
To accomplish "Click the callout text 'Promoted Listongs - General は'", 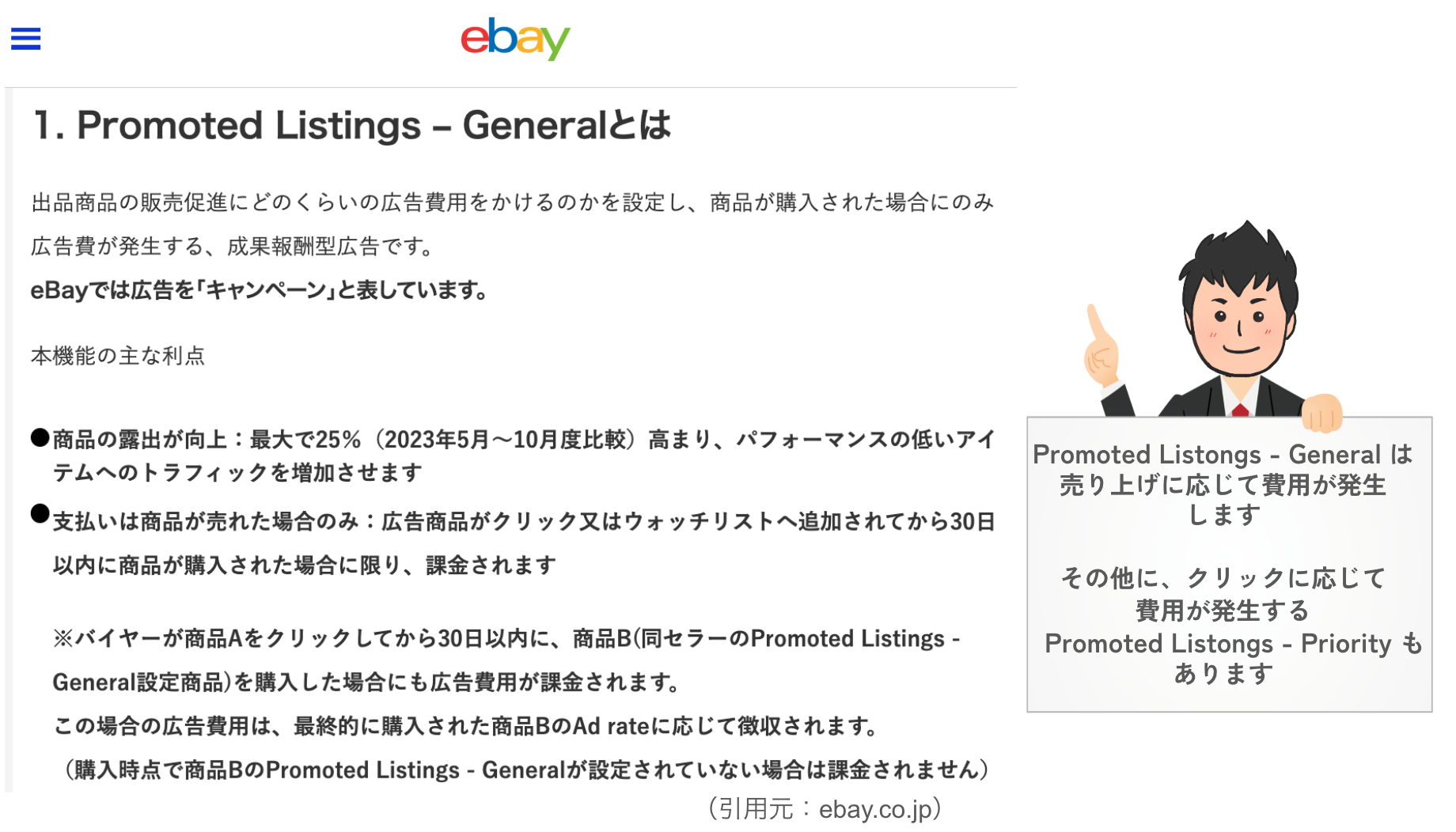I will click(x=1223, y=455).
